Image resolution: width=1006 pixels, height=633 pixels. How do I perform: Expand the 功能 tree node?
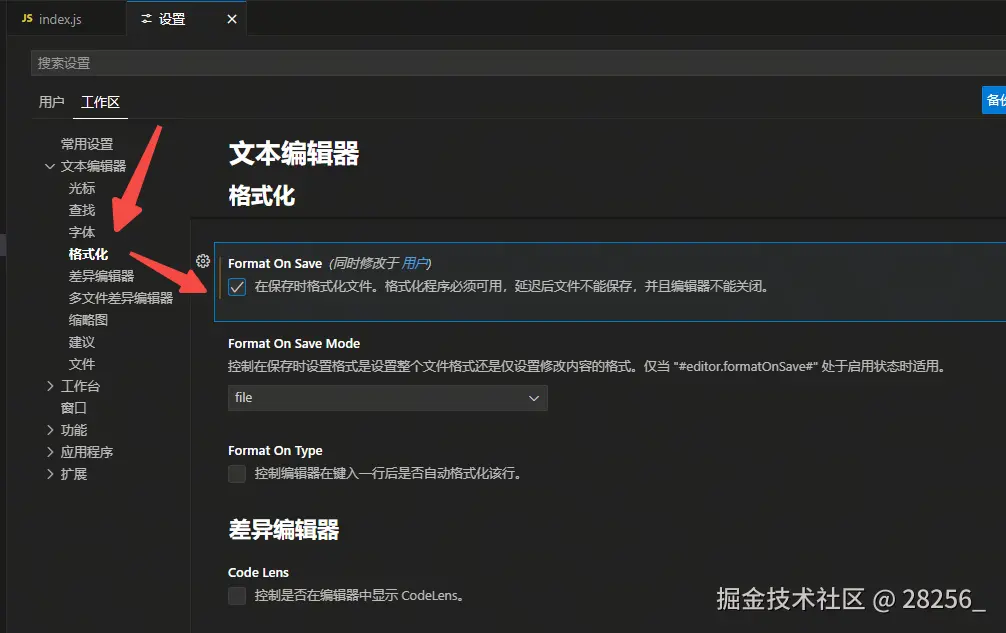tap(50, 430)
